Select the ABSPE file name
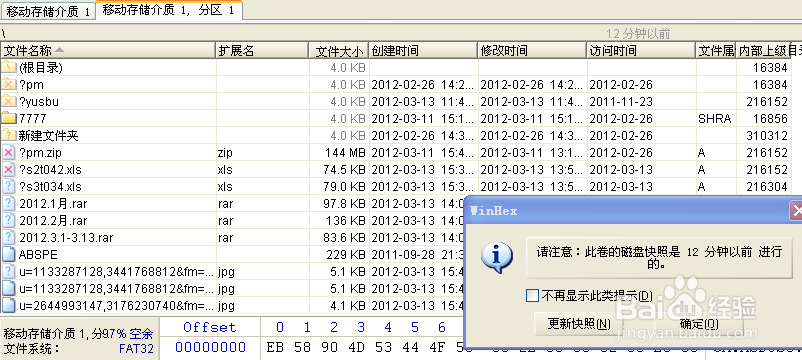Screen dimensions: 802x360 click(x=38, y=254)
